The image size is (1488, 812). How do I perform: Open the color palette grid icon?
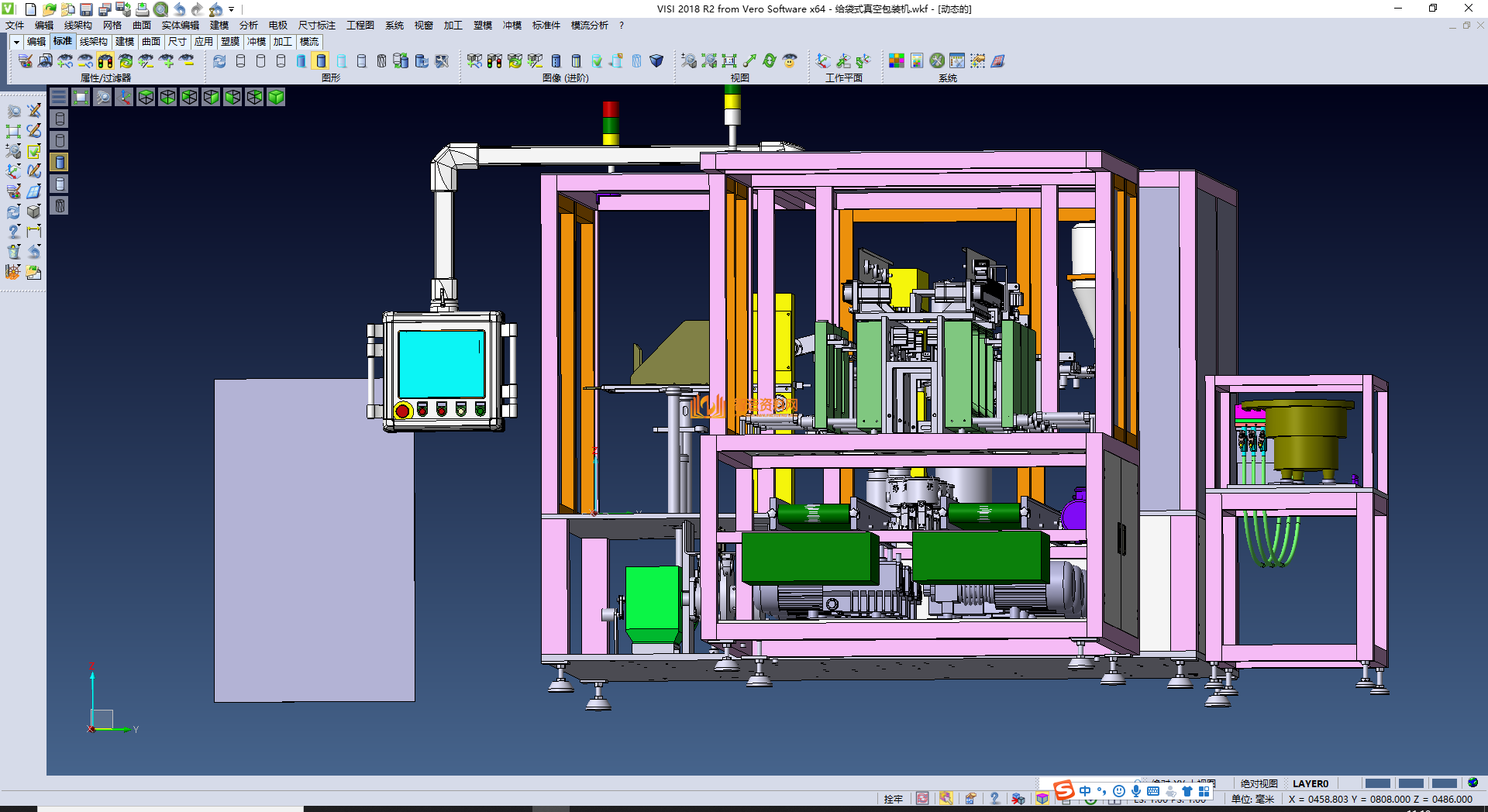click(897, 61)
